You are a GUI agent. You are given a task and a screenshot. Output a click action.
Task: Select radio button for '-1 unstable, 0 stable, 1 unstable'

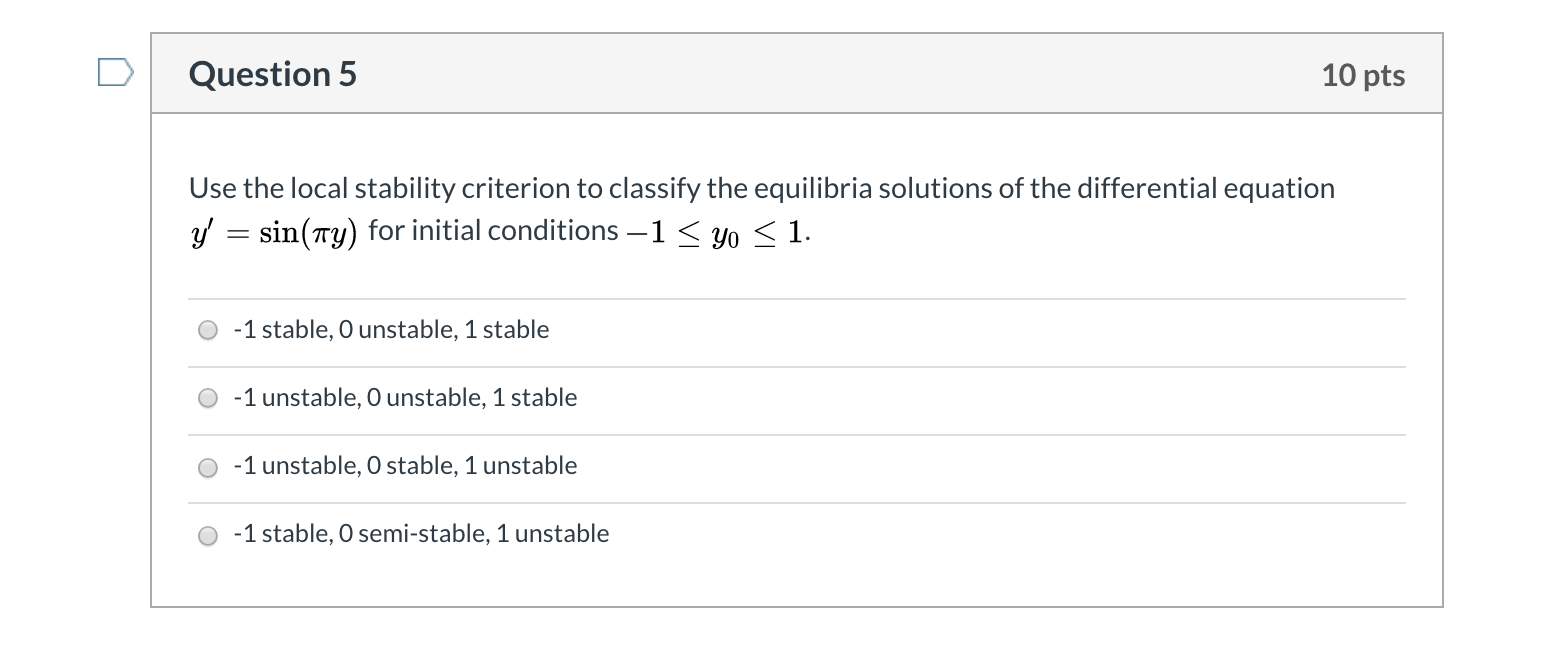coord(207,466)
